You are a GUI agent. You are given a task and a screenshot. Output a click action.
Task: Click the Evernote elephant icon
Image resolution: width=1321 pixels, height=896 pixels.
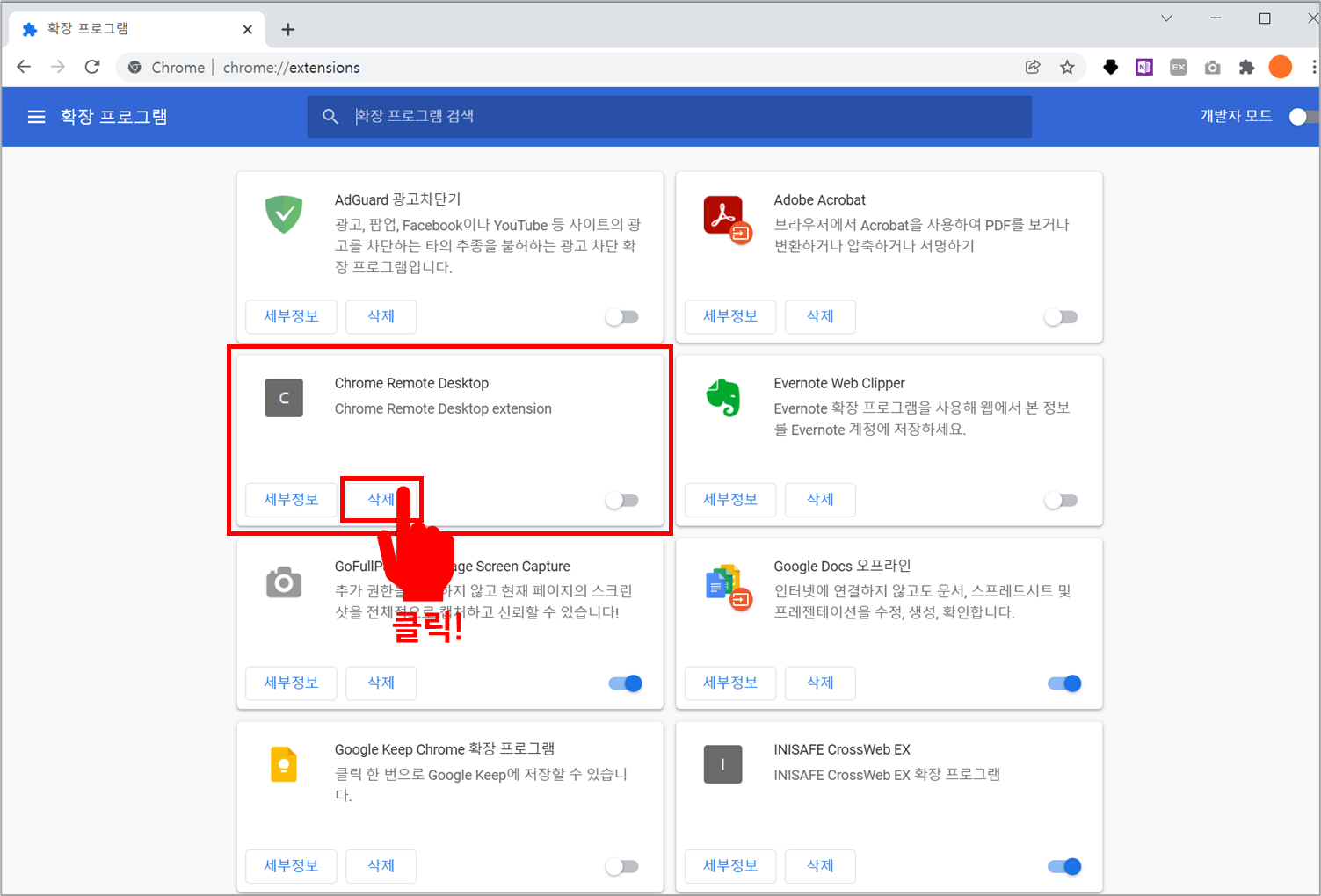click(x=723, y=398)
